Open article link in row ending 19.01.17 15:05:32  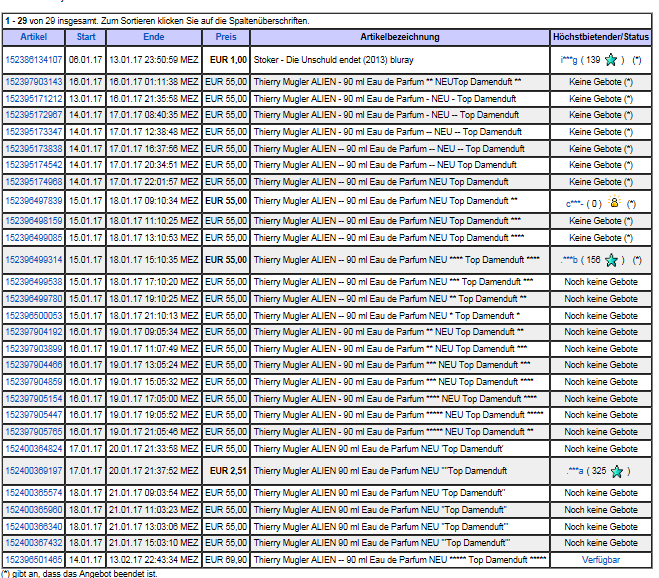click(x=34, y=382)
